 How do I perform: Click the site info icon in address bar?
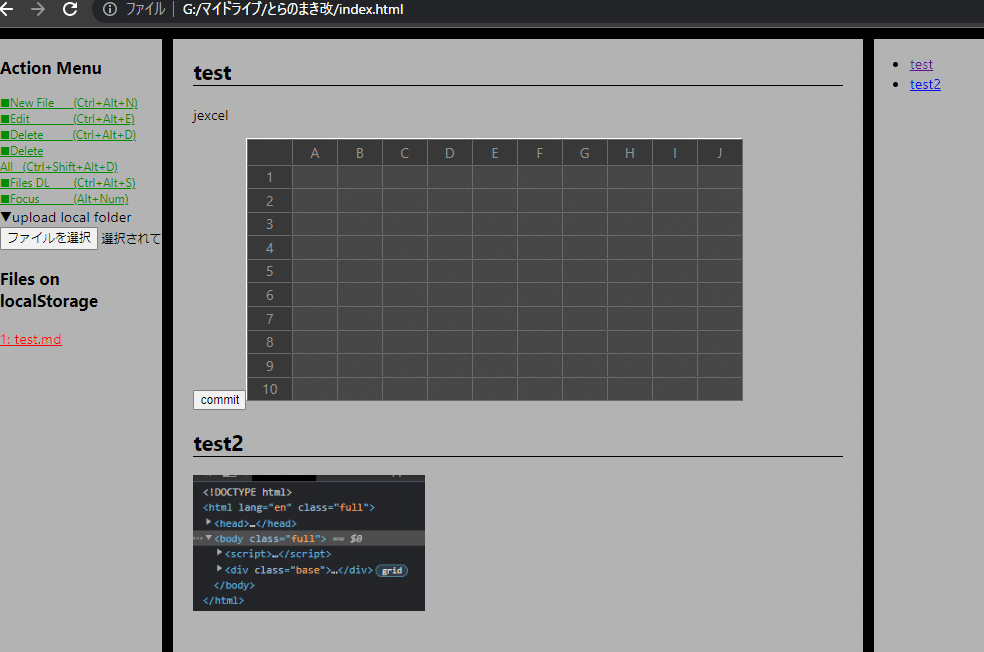[x=110, y=9]
